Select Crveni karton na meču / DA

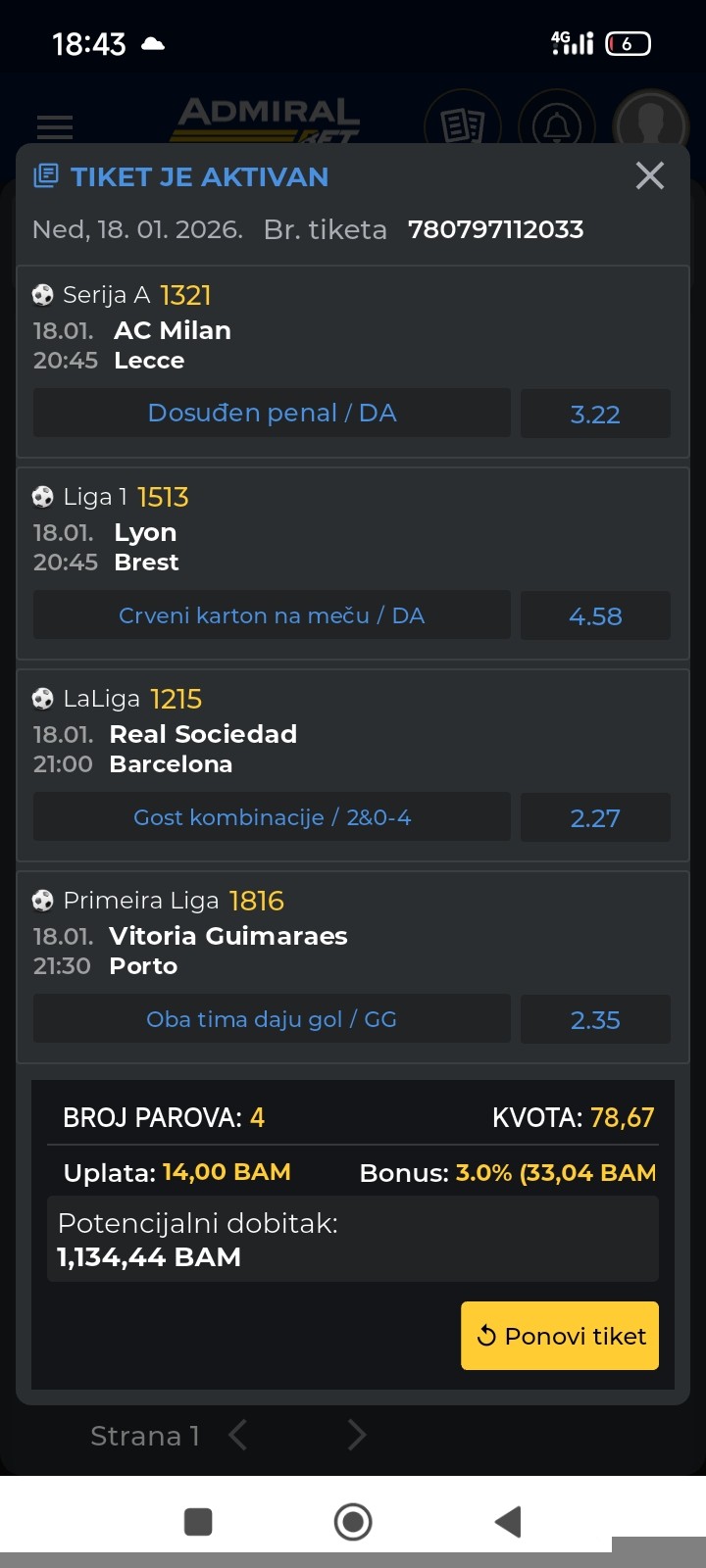(272, 615)
